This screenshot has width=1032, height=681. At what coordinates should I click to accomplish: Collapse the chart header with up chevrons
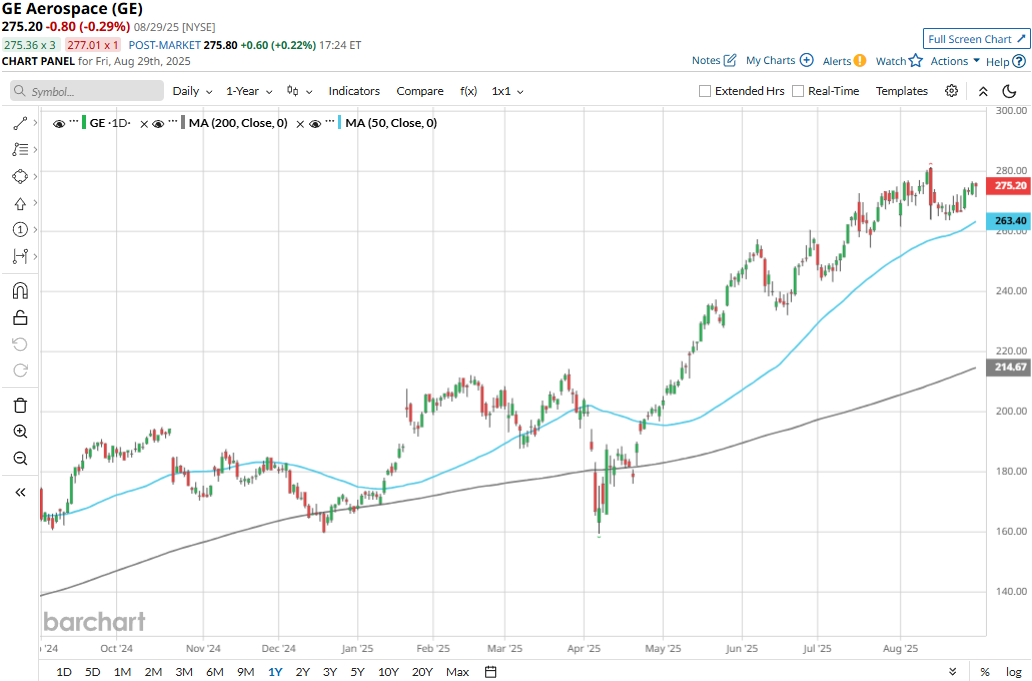pos(983,91)
